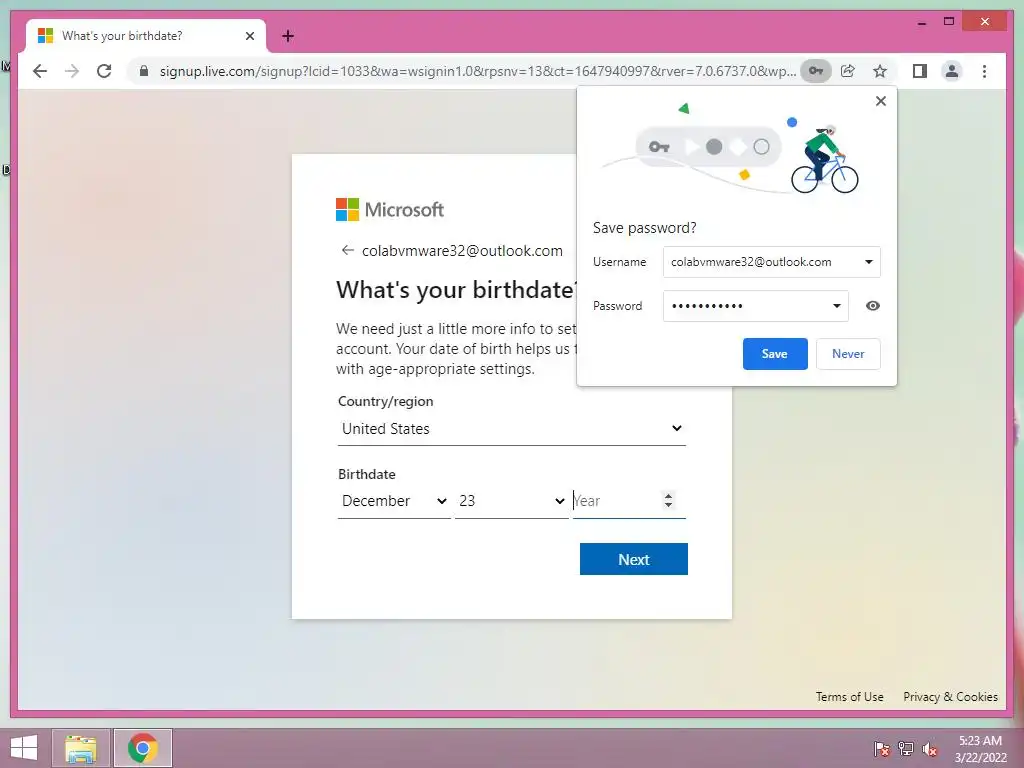Open the December month dropdown
Viewport: 1024px width, 768px height.
pyautogui.click(x=394, y=501)
